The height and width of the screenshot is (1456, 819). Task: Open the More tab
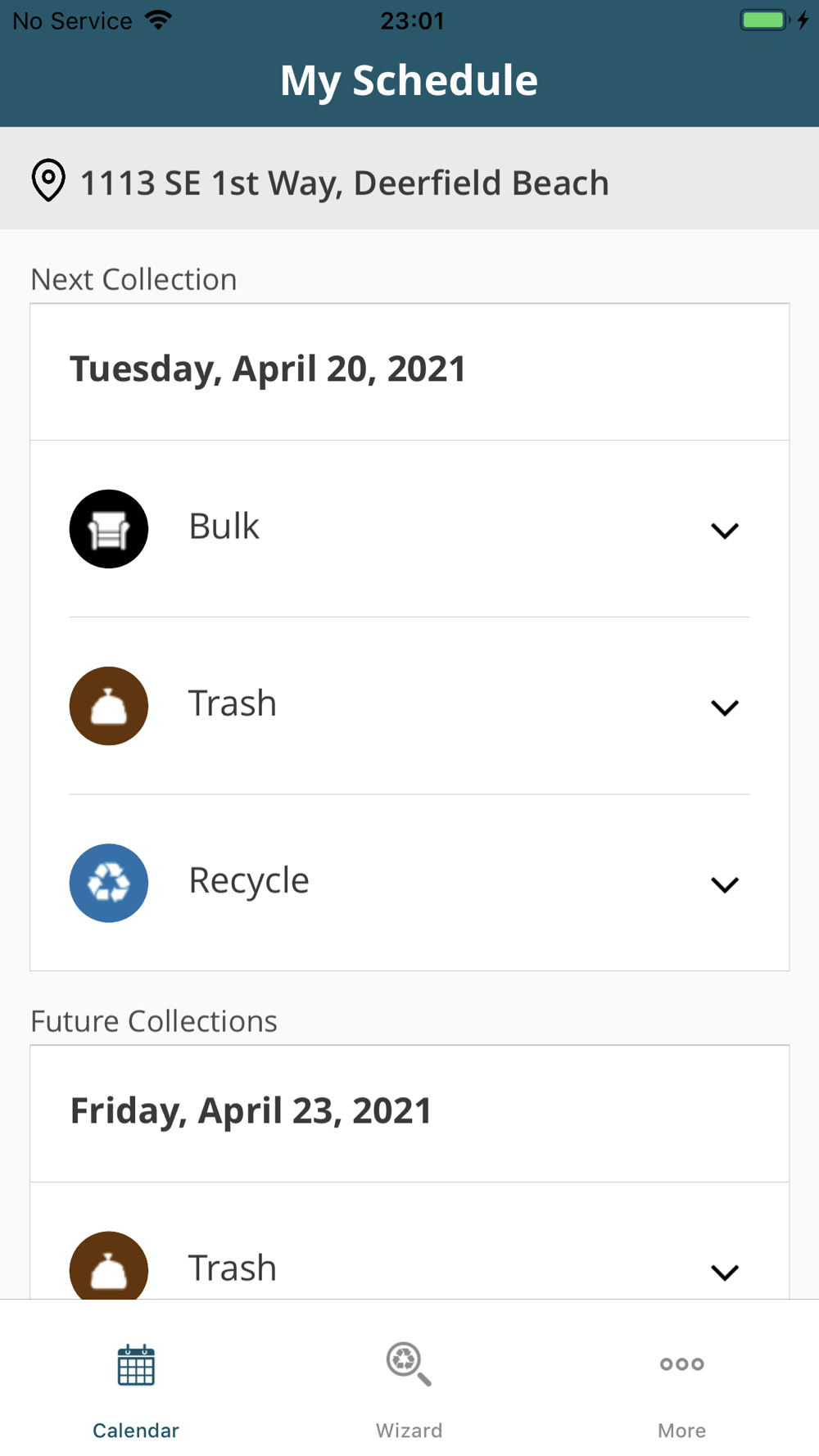click(x=681, y=1430)
